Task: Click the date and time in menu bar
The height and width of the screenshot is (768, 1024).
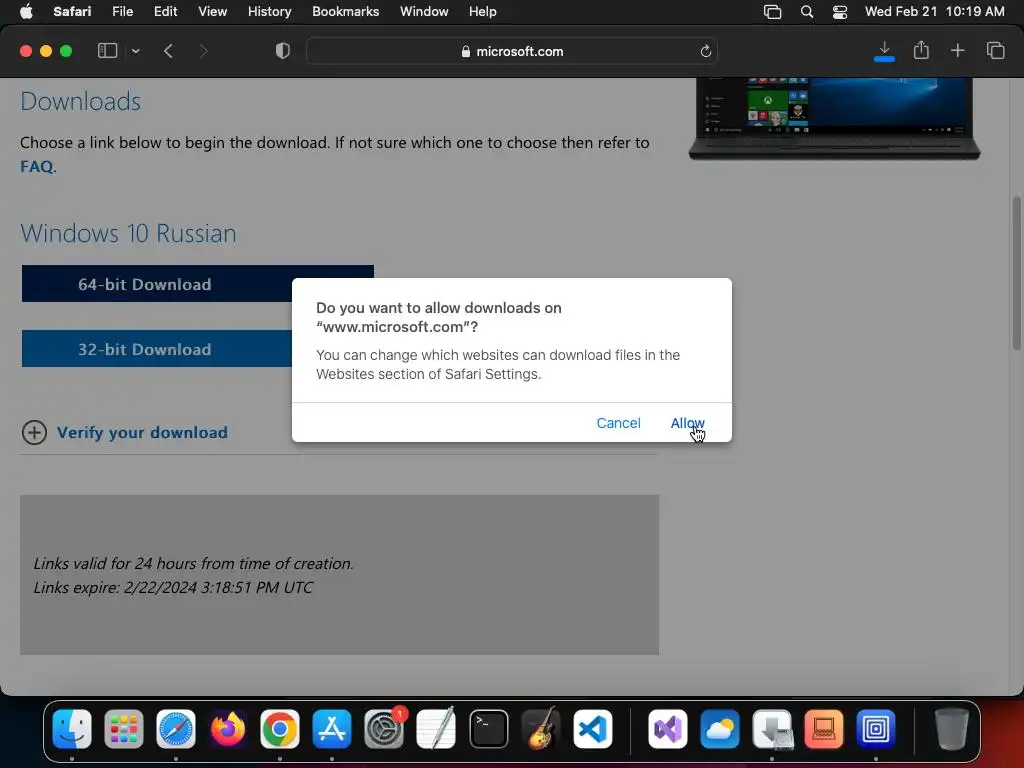Action: pyautogui.click(x=935, y=11)
